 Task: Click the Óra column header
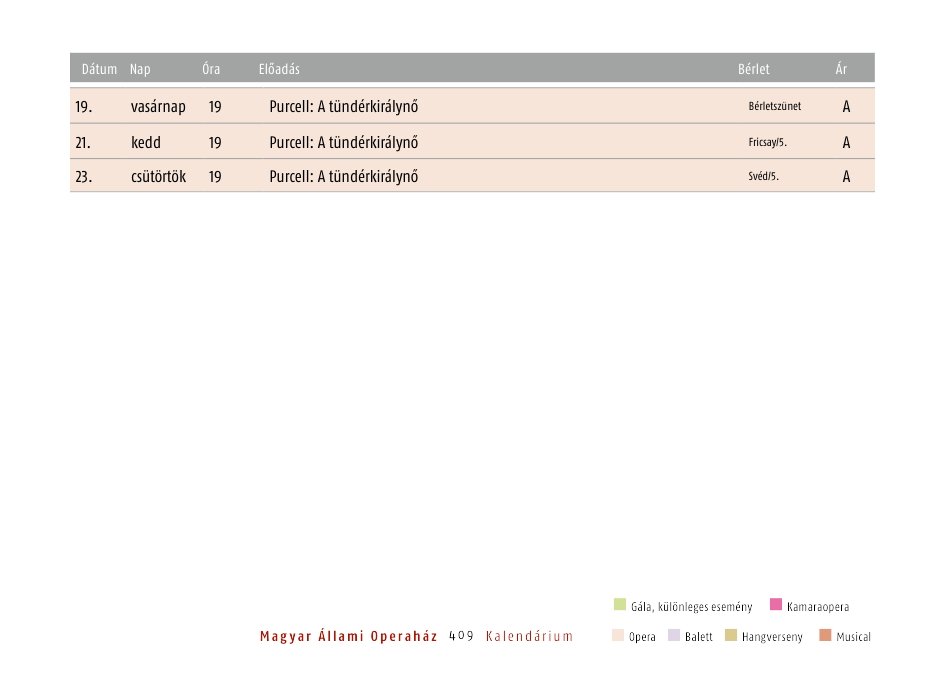pyautogui.click(x=211, y=69)
